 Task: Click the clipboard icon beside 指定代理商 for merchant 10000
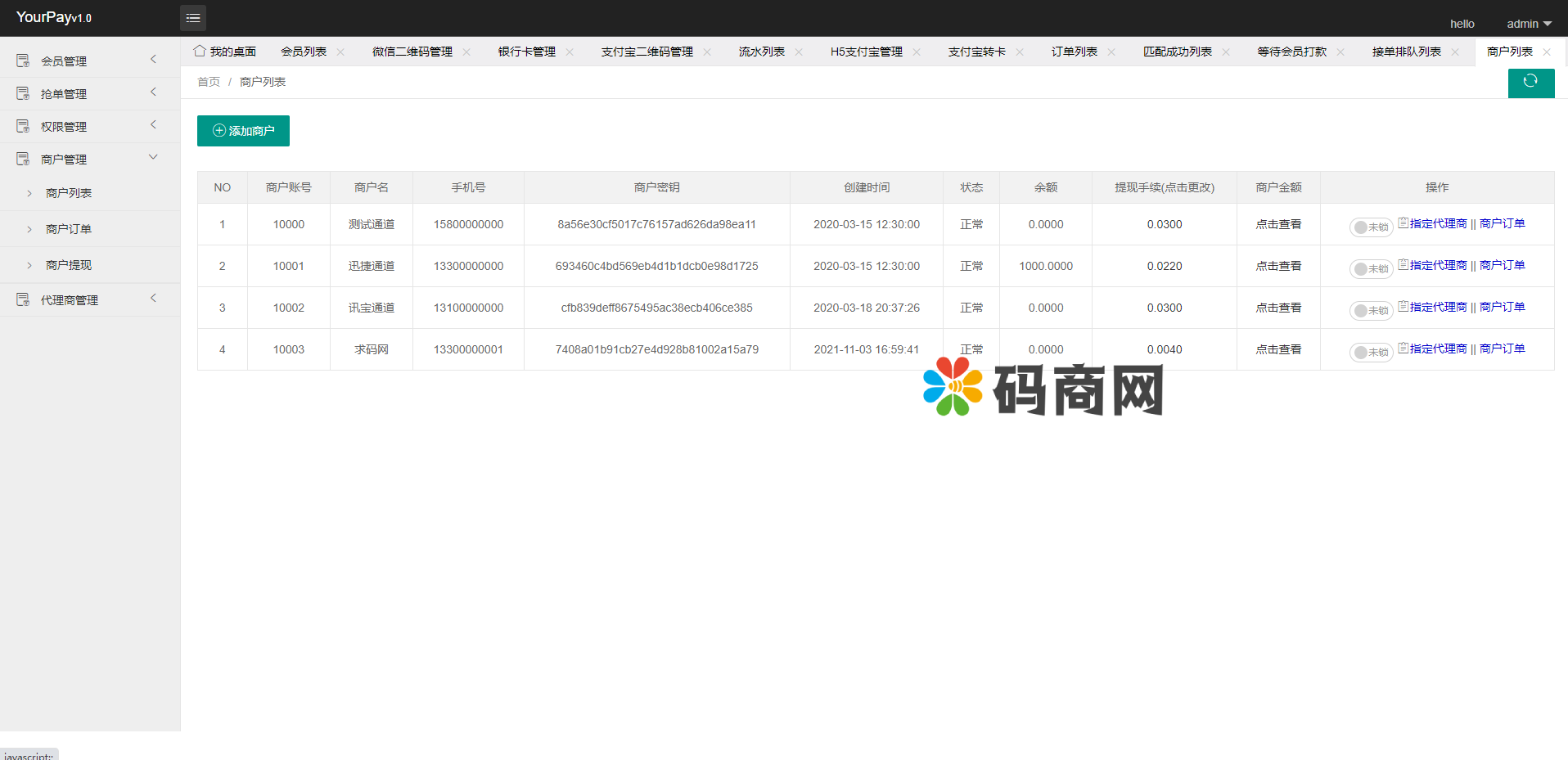[1401, 223]
